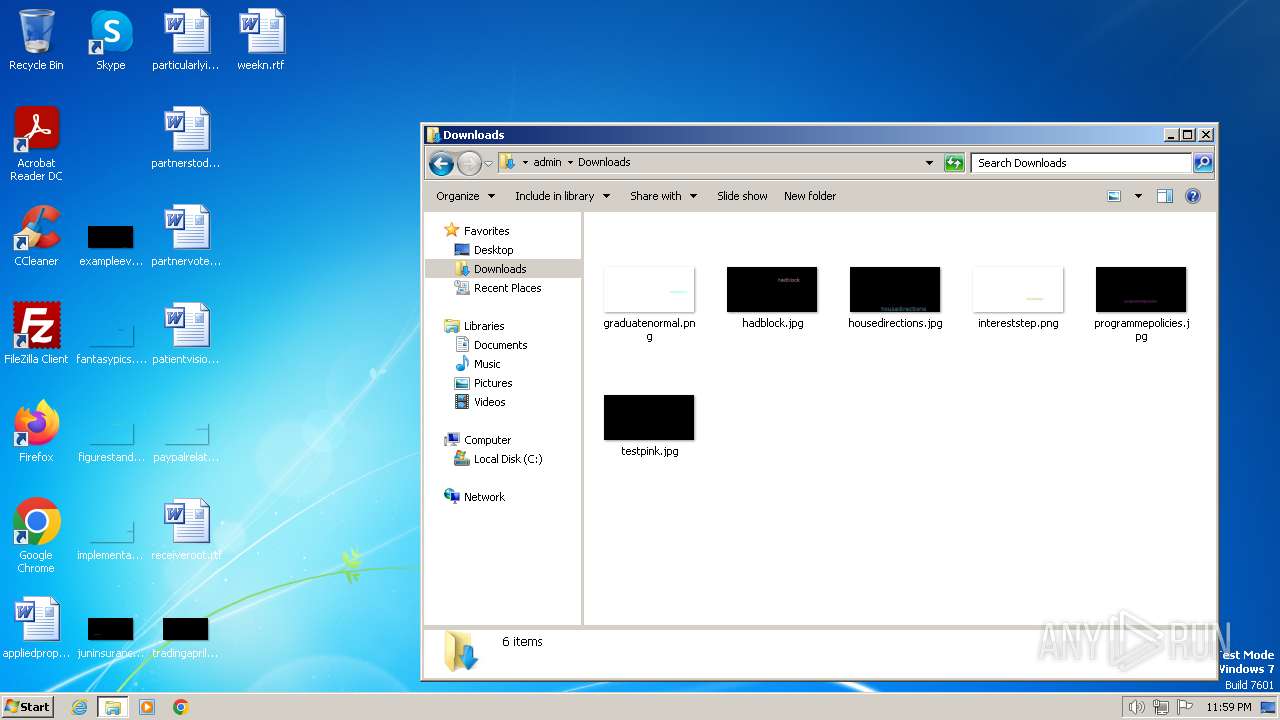
Task: Open FileZilla Client desktop shortcut
Action: [x=36, y=334]
